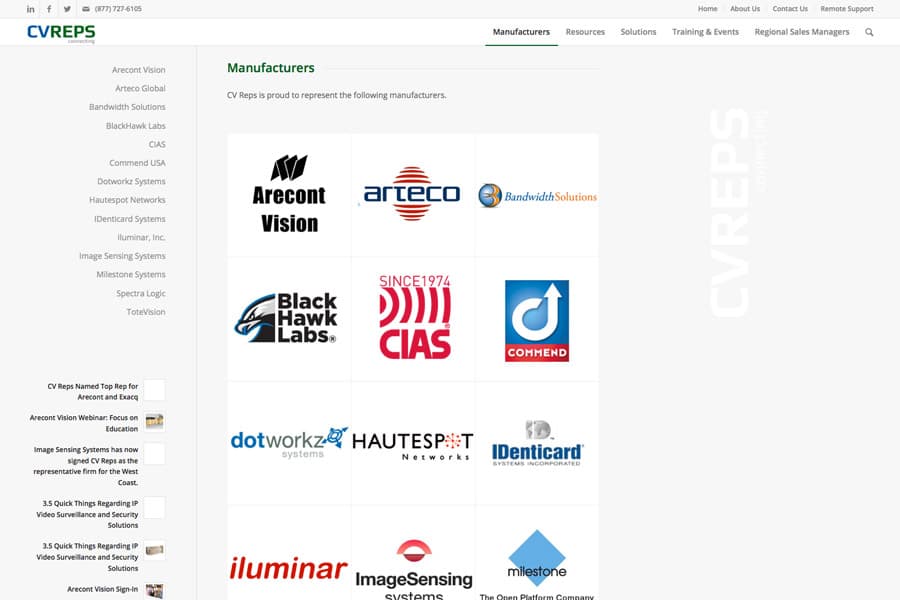This screenshot has width=900, height=600.
Task: Select BlackHawk Labs in sidebar
Action: (135, 126)
